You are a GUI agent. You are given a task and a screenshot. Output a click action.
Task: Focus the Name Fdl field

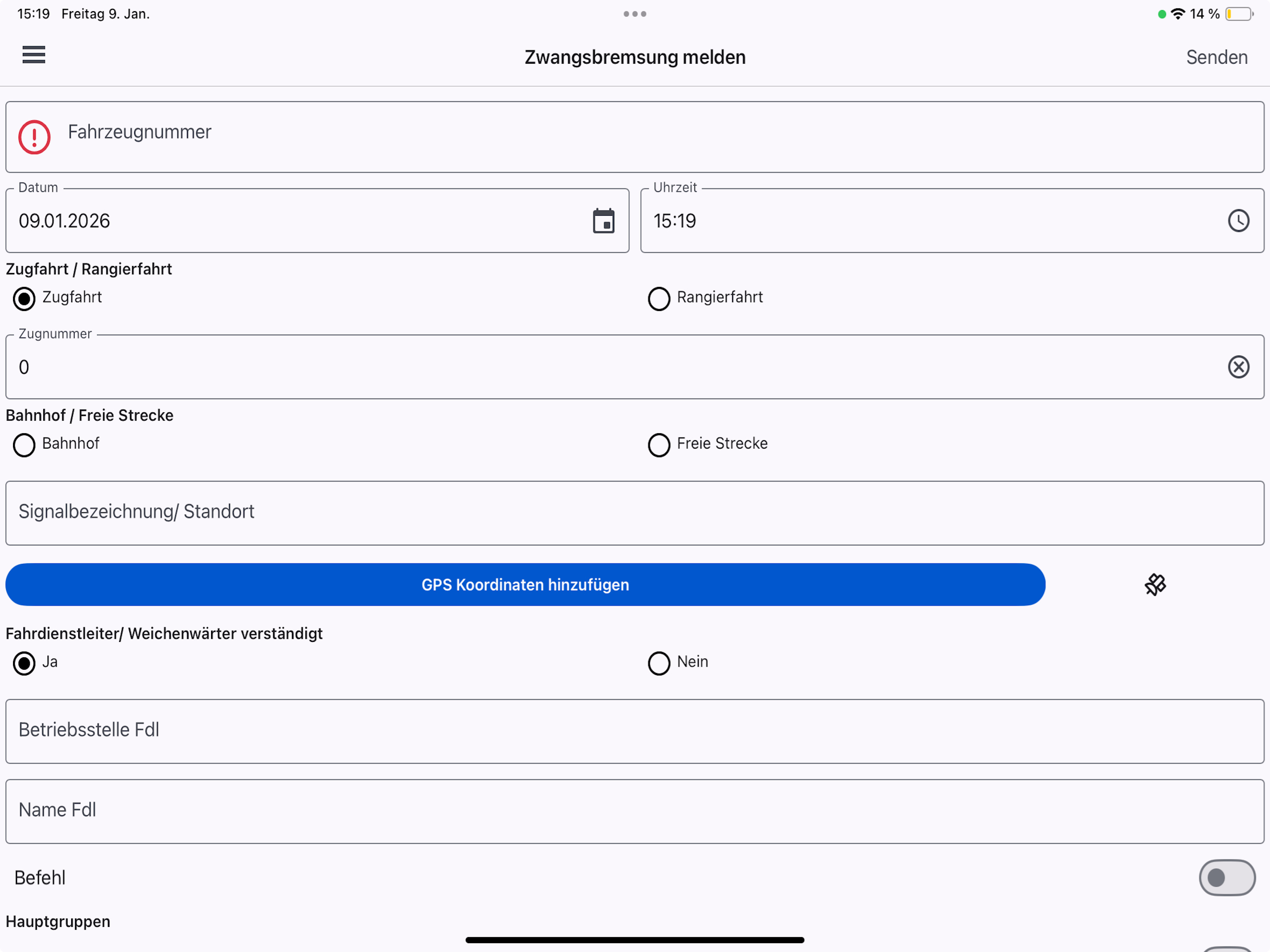point(635,811)
